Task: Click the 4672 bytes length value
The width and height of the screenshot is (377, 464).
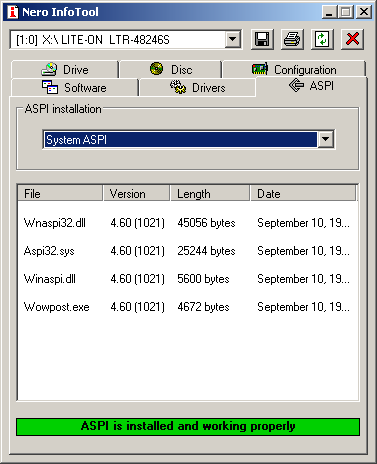Action: (x=203, y=307)
